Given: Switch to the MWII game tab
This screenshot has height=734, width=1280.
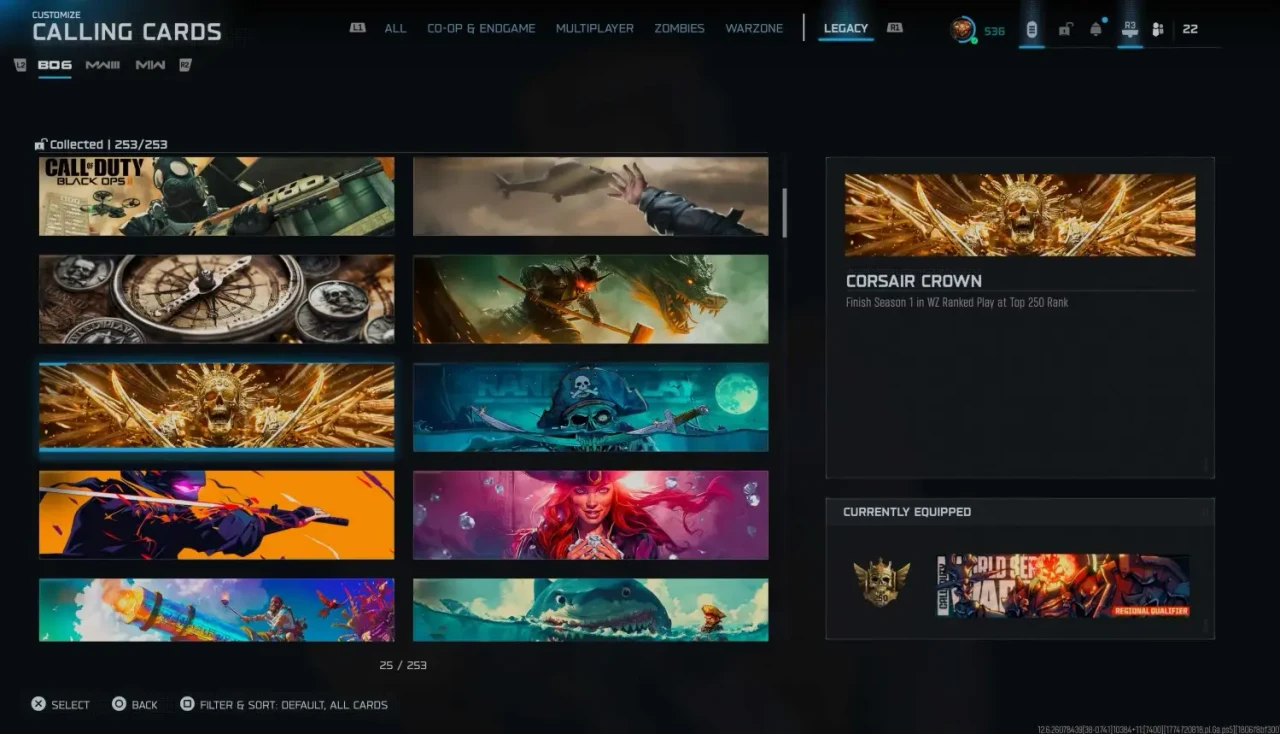Looking at the screenshot, I should pos(150,66).
